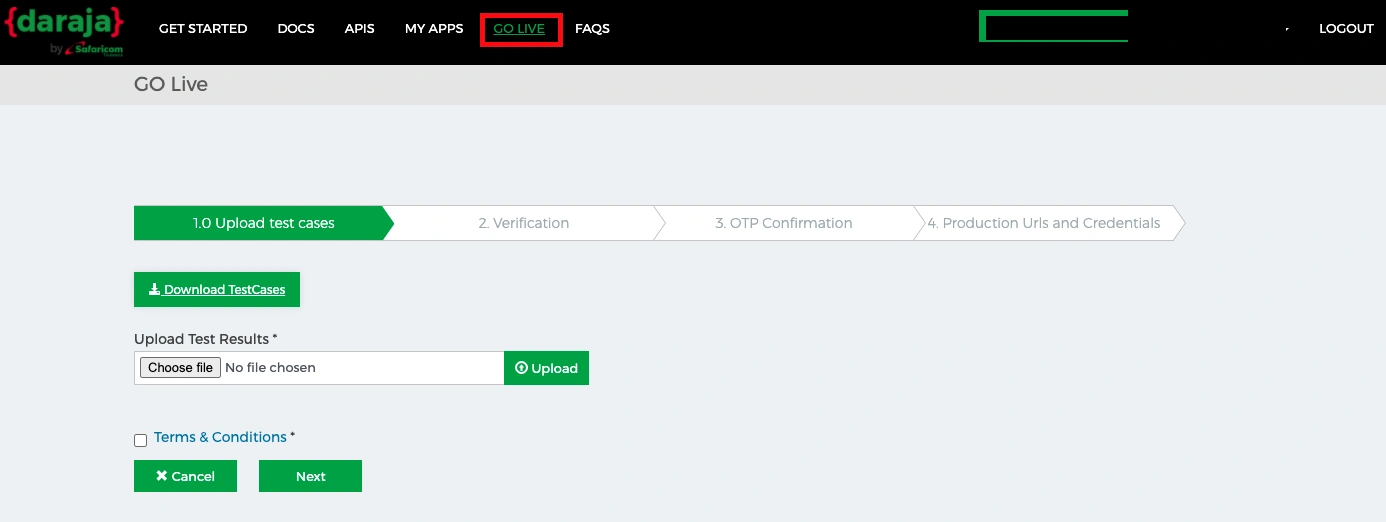
Task: Open the Terms & Conditions link
Action: [x=220, y=437]
